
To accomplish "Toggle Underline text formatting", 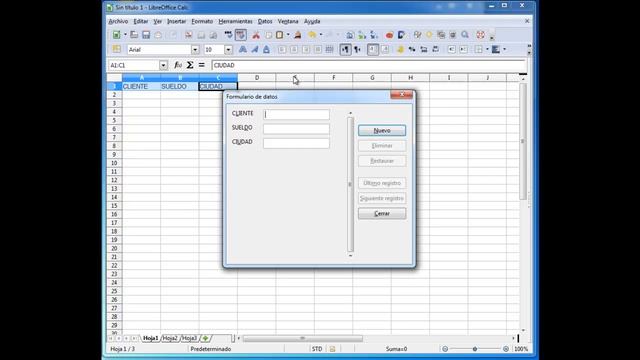I will pos(267,49).
